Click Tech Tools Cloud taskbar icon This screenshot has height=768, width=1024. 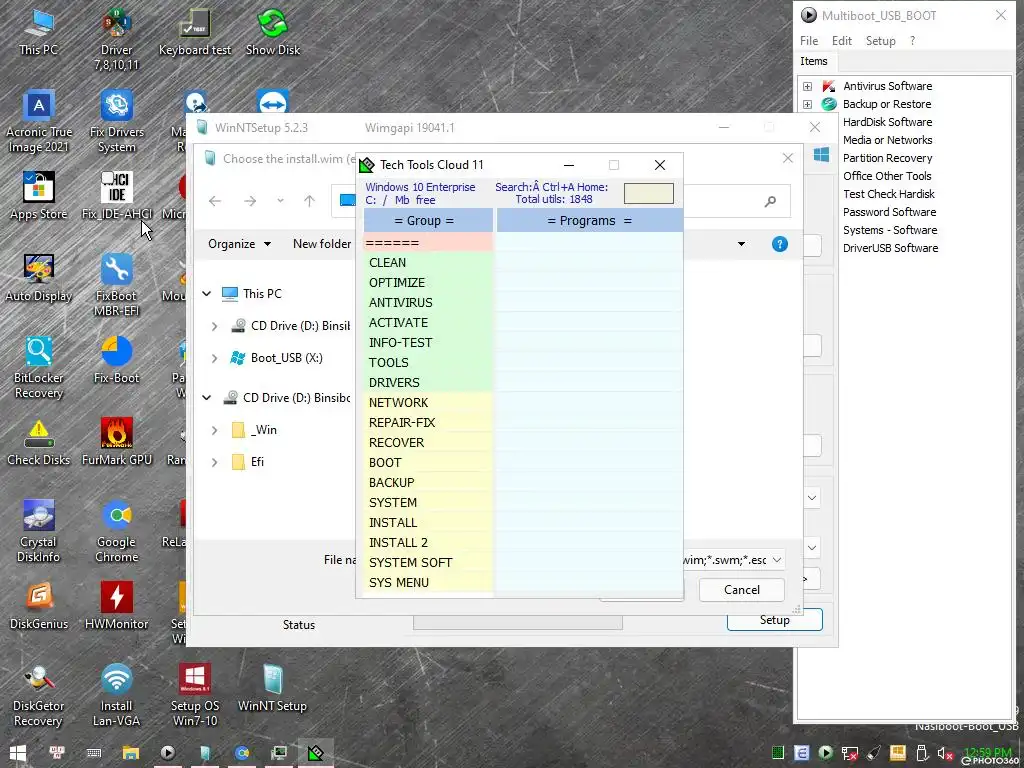pos(316,753)
